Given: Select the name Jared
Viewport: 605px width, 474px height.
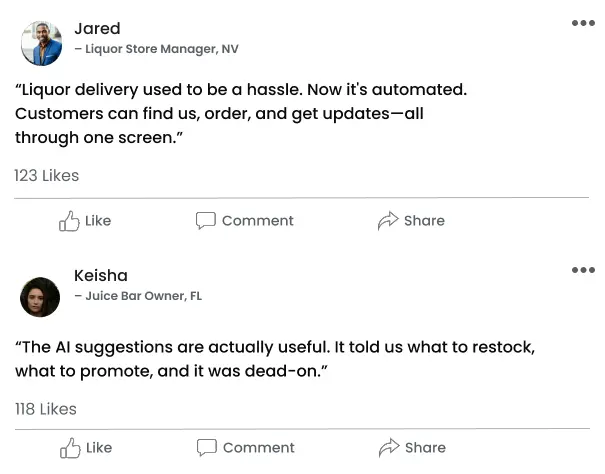Looking at the screenshot, I should tap(97, 29).
